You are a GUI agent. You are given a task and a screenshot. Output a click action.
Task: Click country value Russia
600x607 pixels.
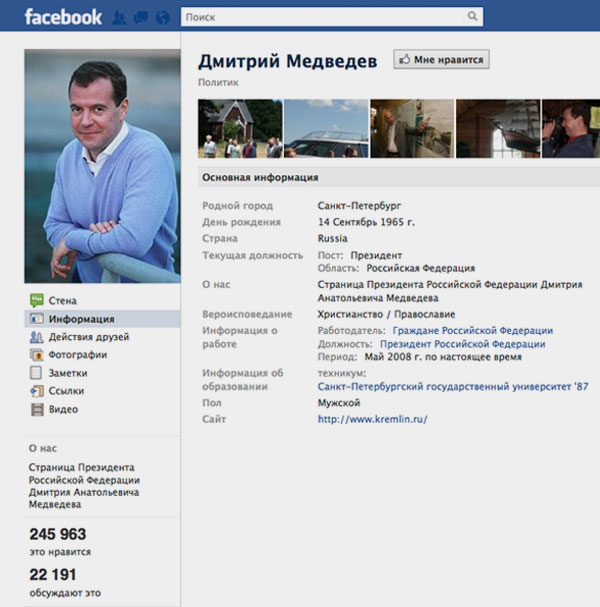(x=333, y=238)
